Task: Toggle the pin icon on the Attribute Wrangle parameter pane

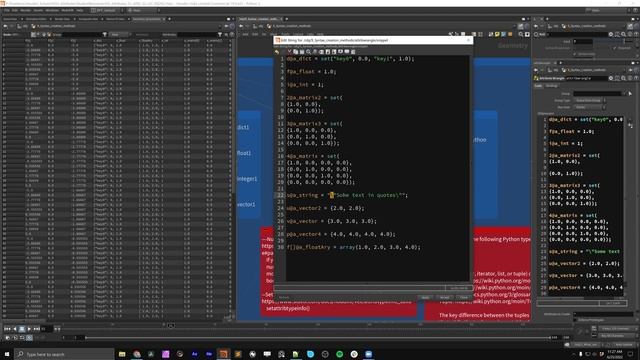Action: [631, 70]
